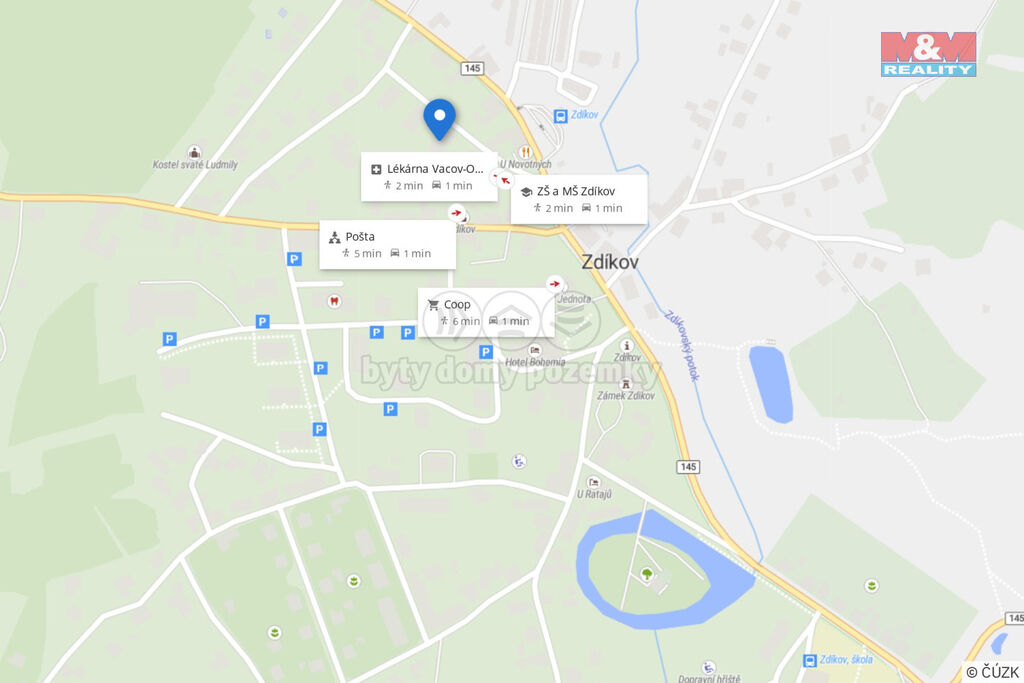
Task: Click the M&M Reality logo
Action: (928, 54)
